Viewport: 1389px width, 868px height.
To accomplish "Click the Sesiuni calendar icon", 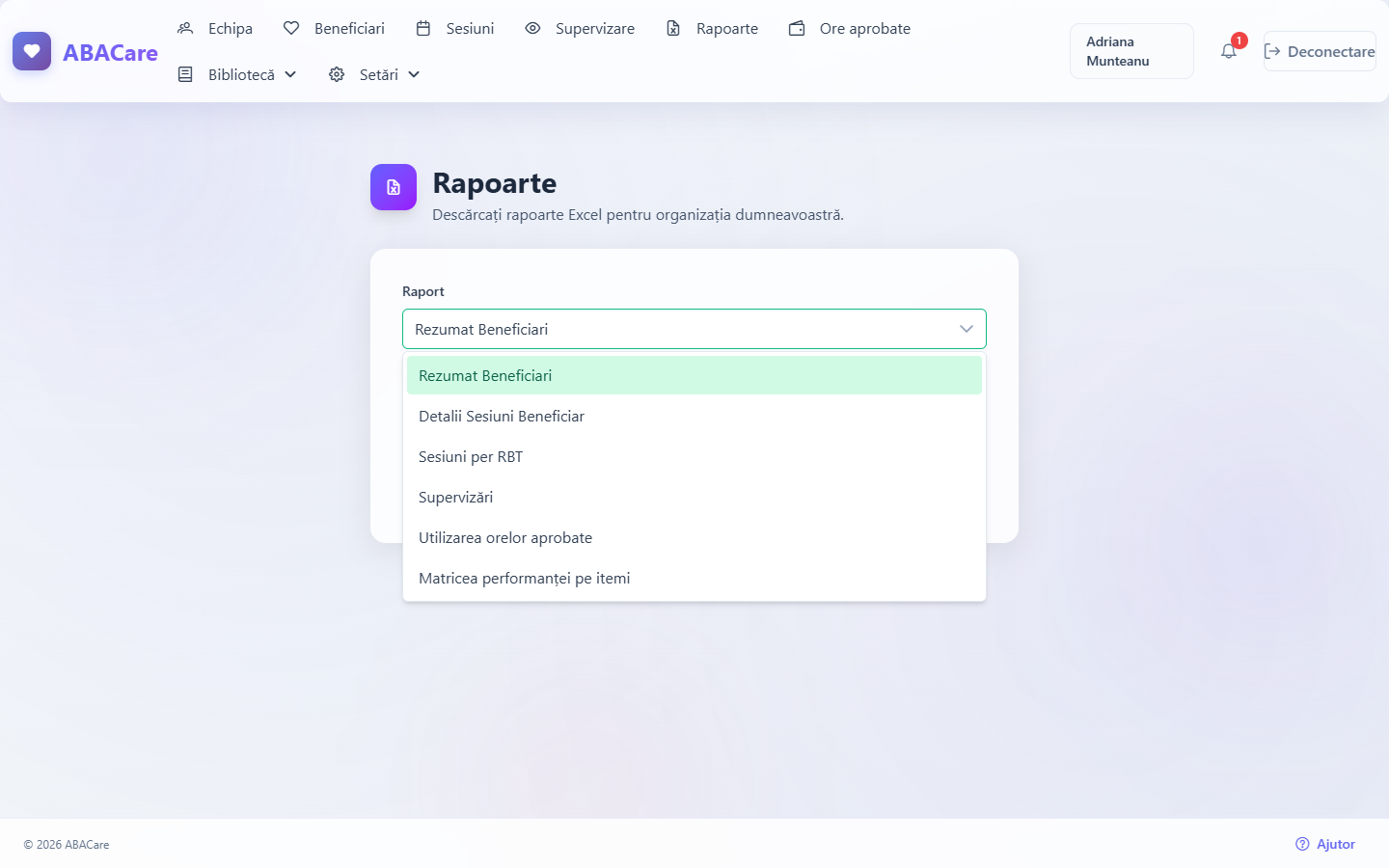I will point(423,28).
